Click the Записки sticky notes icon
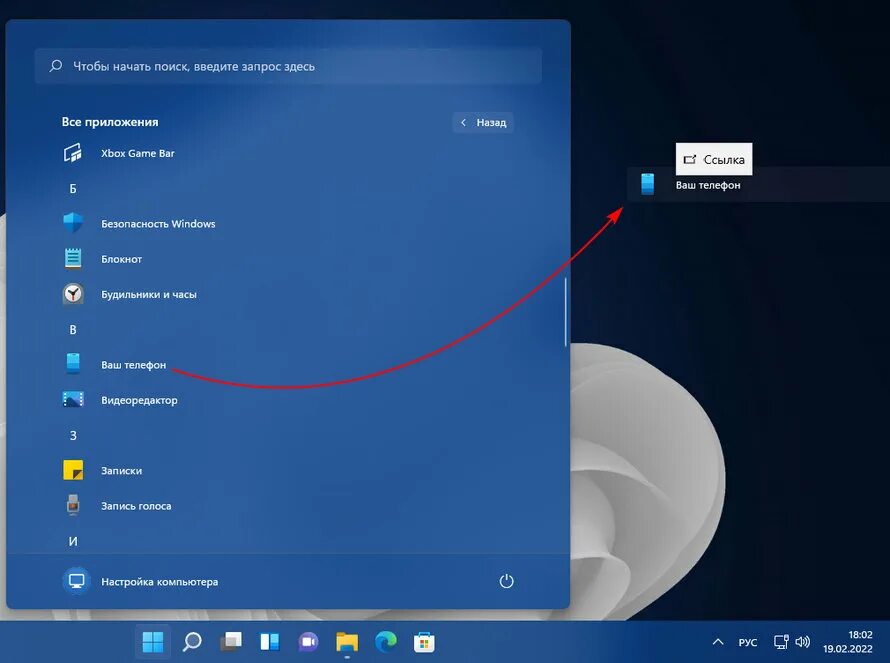Screen dimensions: 890x663 click(73, 470)
